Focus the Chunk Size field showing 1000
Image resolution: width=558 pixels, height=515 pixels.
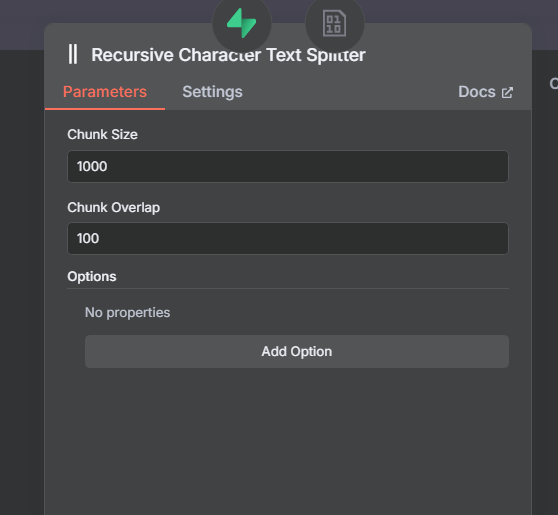click(288, 166)
